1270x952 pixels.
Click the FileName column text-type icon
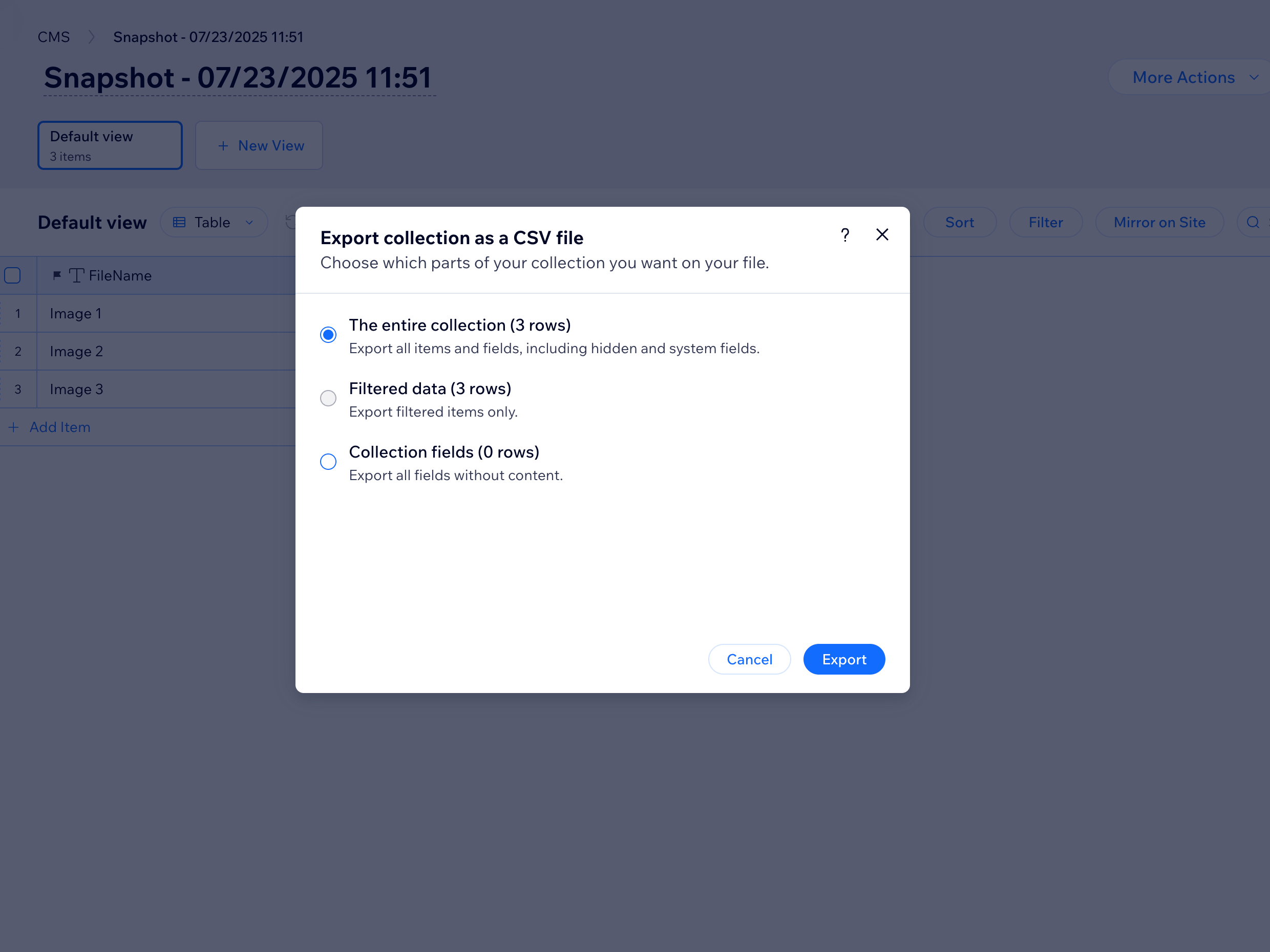coord(76,276)
